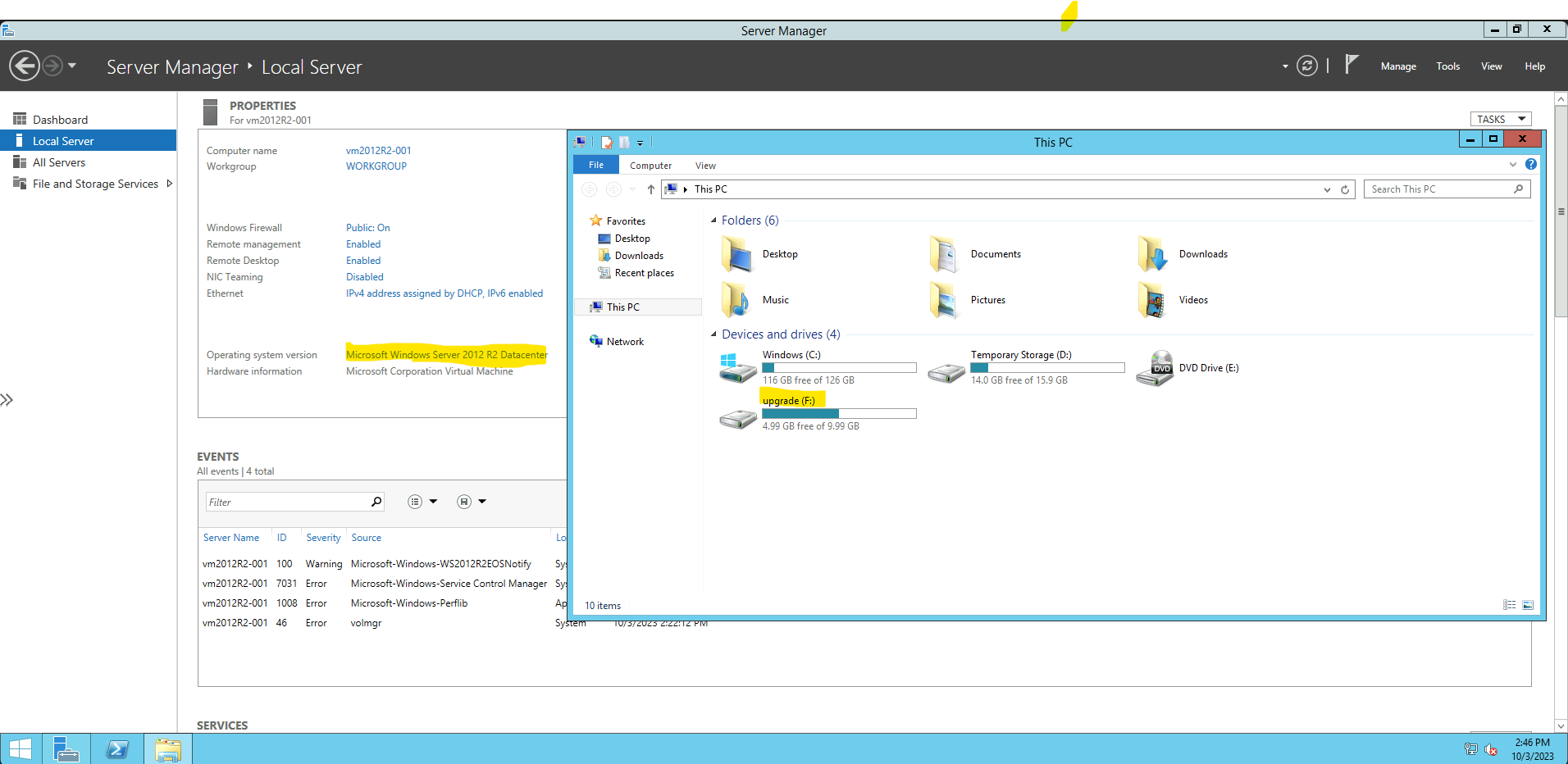Collapse the Folders (6) group
The height and width of the screenshot is (764, 1568).
coord(713,221)
